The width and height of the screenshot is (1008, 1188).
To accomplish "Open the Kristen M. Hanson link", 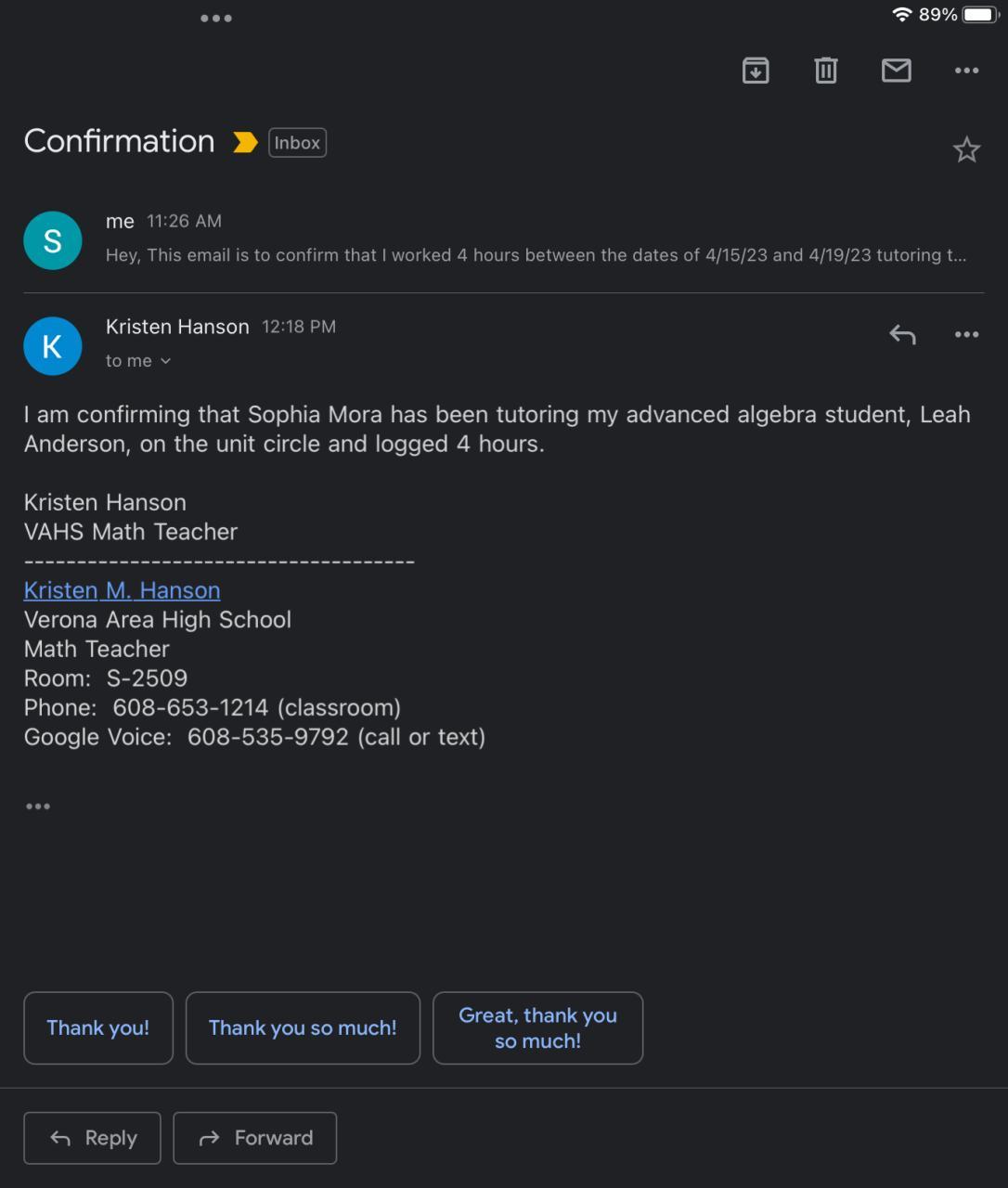I will [x=122, y=590].
